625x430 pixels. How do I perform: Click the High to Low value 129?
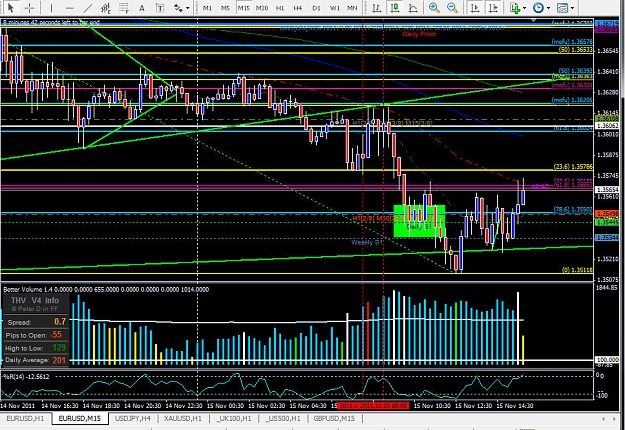59,348
